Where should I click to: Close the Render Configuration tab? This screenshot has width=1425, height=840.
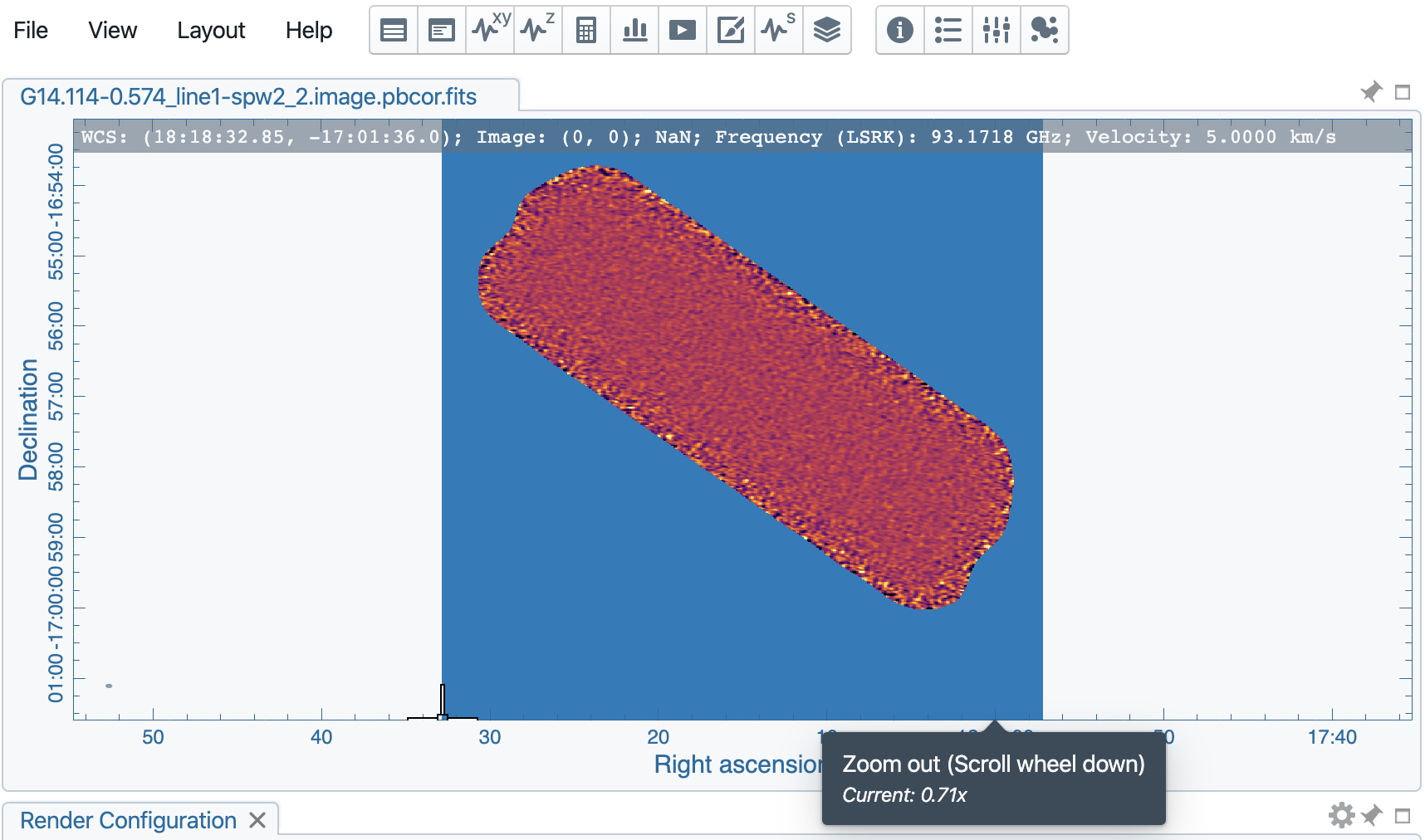[x=257, y=820]
